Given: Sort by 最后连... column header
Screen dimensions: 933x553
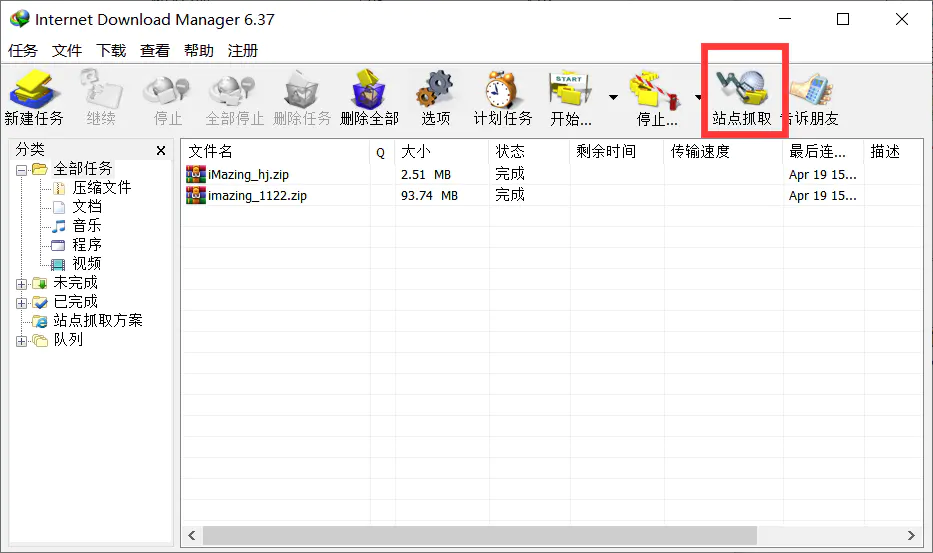Looking at the screenshot, I should [x=823, y=151].
